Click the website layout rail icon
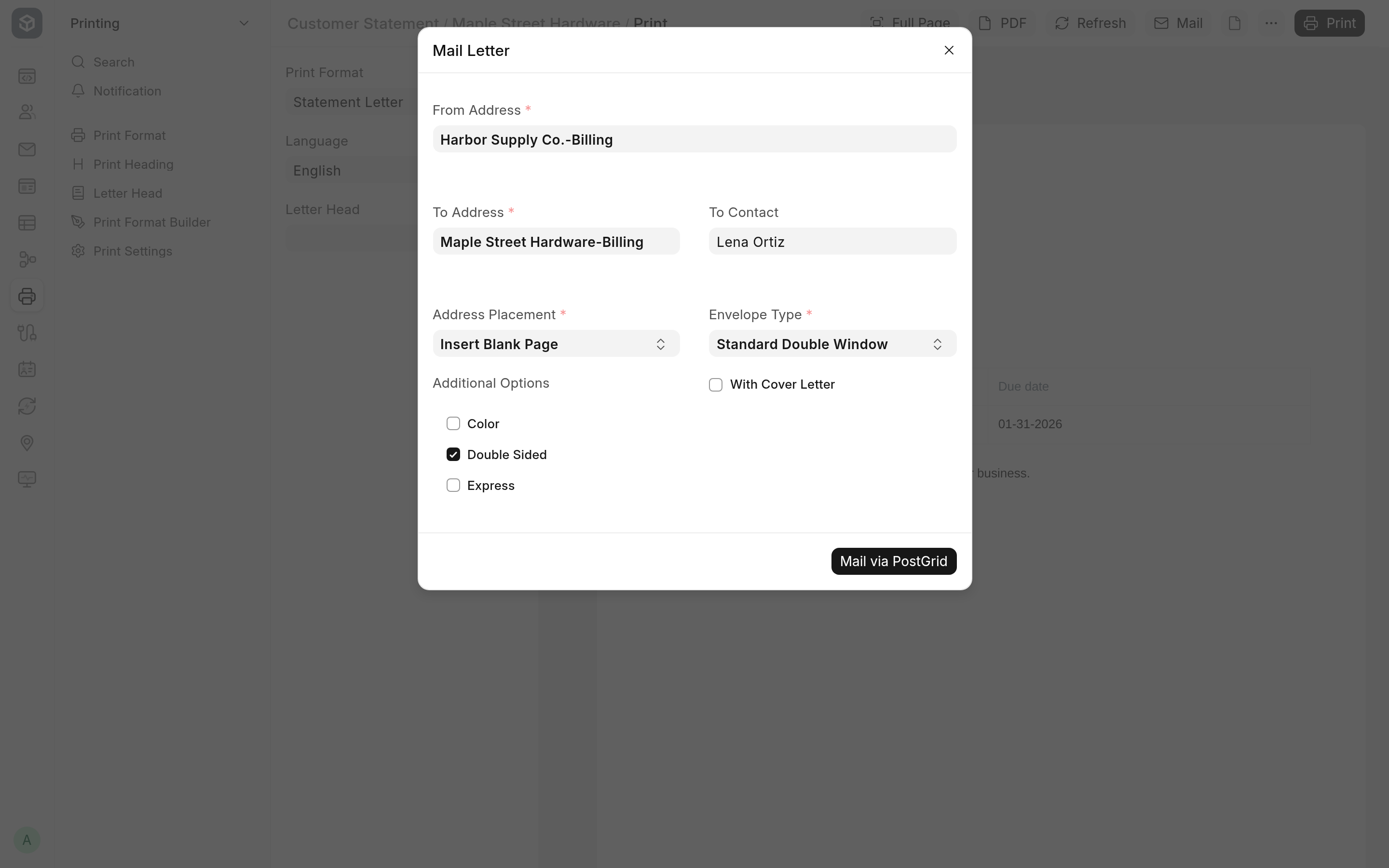The image size is (1389, 868). (x=27, y=187)
